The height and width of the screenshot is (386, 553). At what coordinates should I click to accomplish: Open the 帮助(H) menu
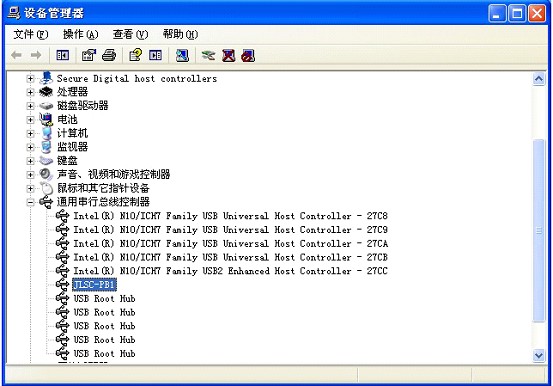click(180, 34)
